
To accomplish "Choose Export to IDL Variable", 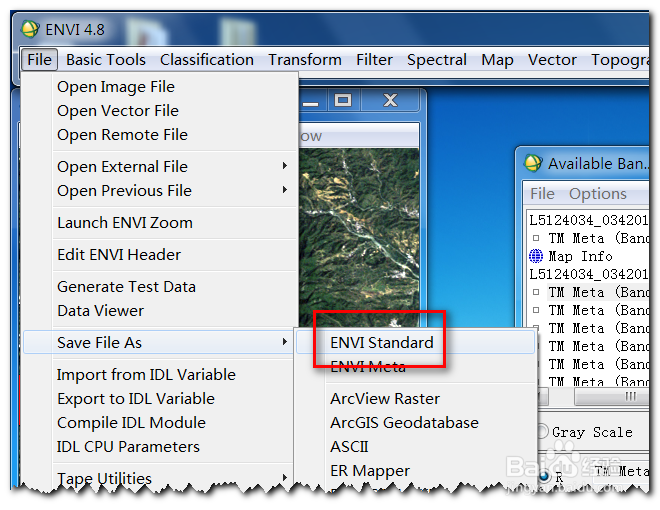I will (136, 398).
